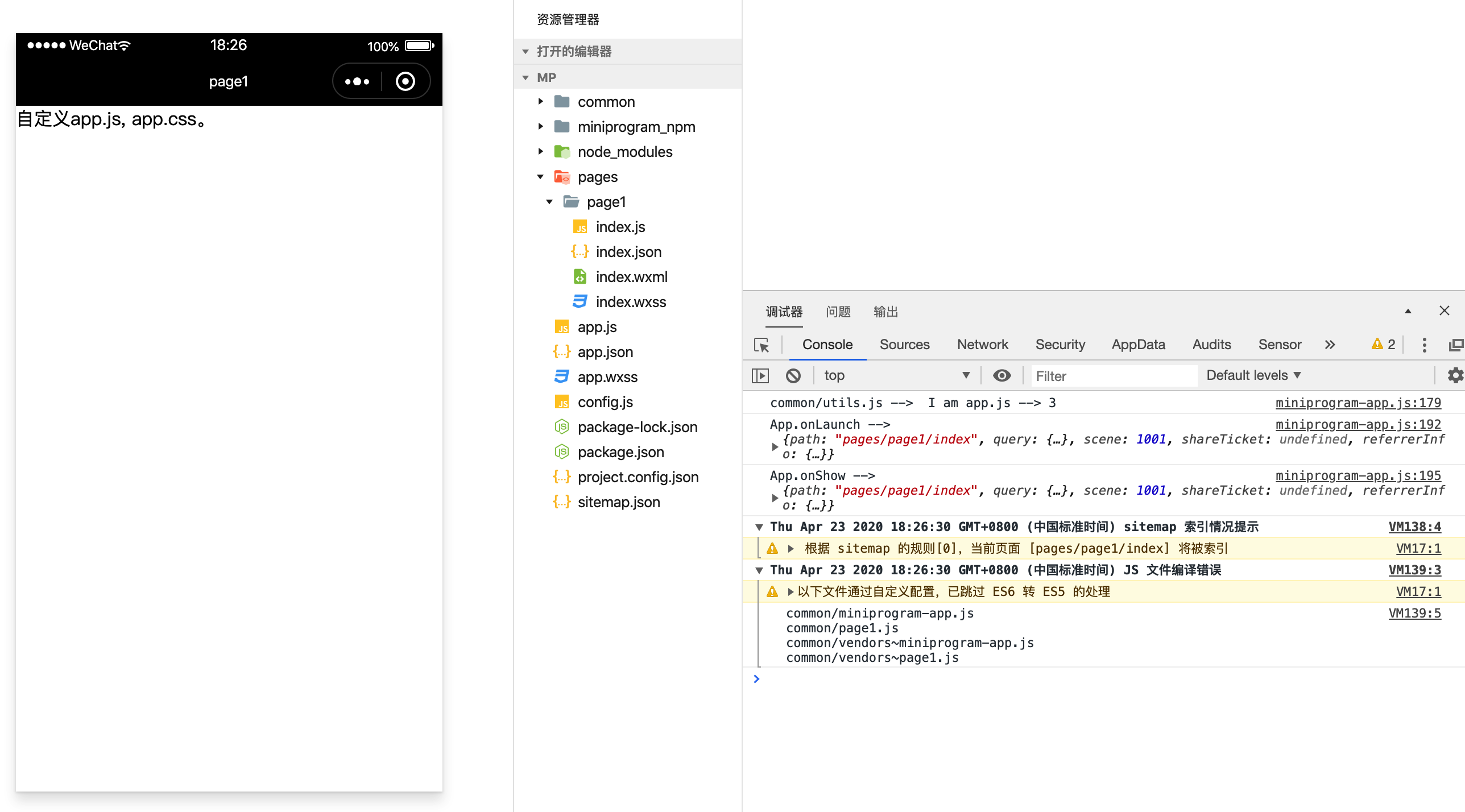Open config.js in the explorer
Viewport: 1465px width, 812px height.
pyautogui.click(x=594, y=402)
